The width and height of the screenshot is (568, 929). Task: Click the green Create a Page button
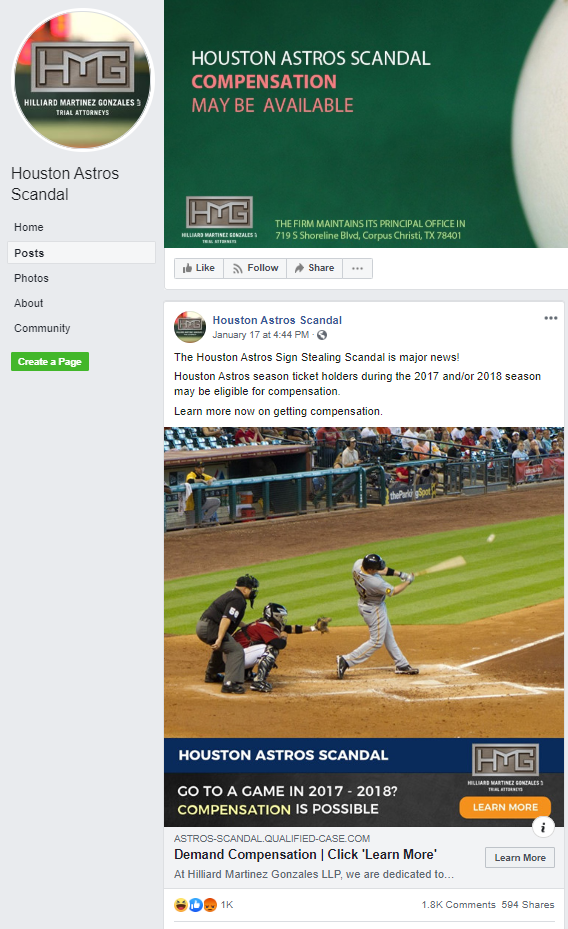point(50,361)
